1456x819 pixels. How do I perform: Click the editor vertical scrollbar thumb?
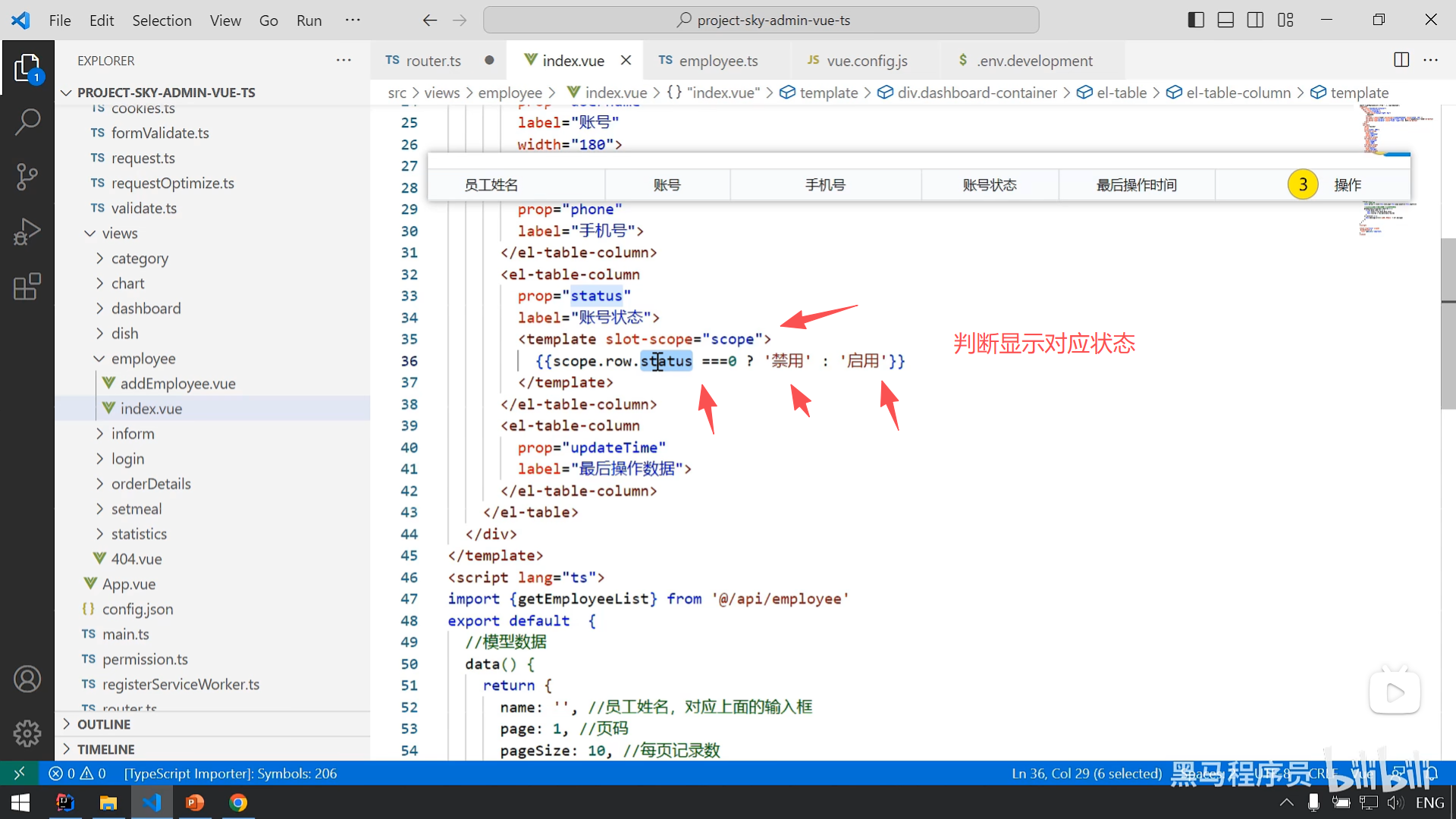pyautogui.click(x=1448, y=325)
